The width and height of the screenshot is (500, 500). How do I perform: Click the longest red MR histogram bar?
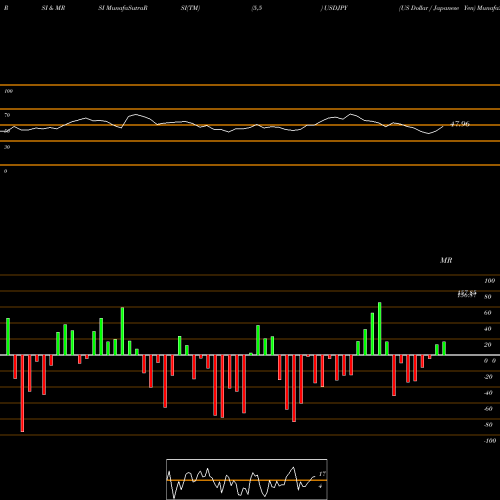coord(22,393)
